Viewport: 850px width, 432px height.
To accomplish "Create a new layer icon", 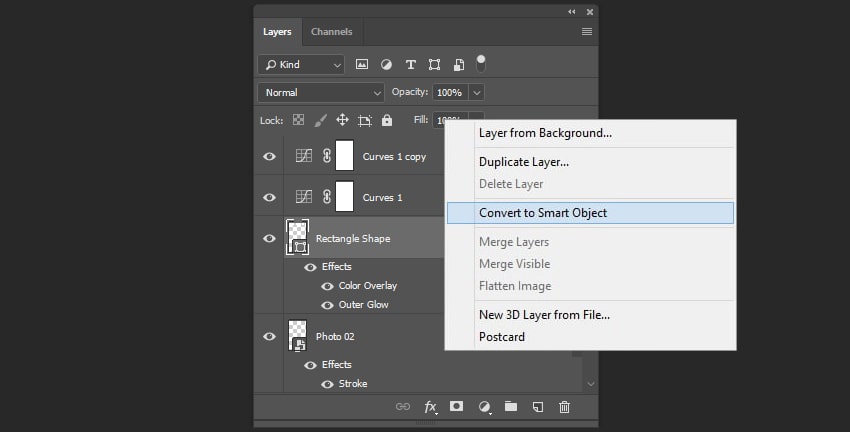I will click(x=537, y=407).
